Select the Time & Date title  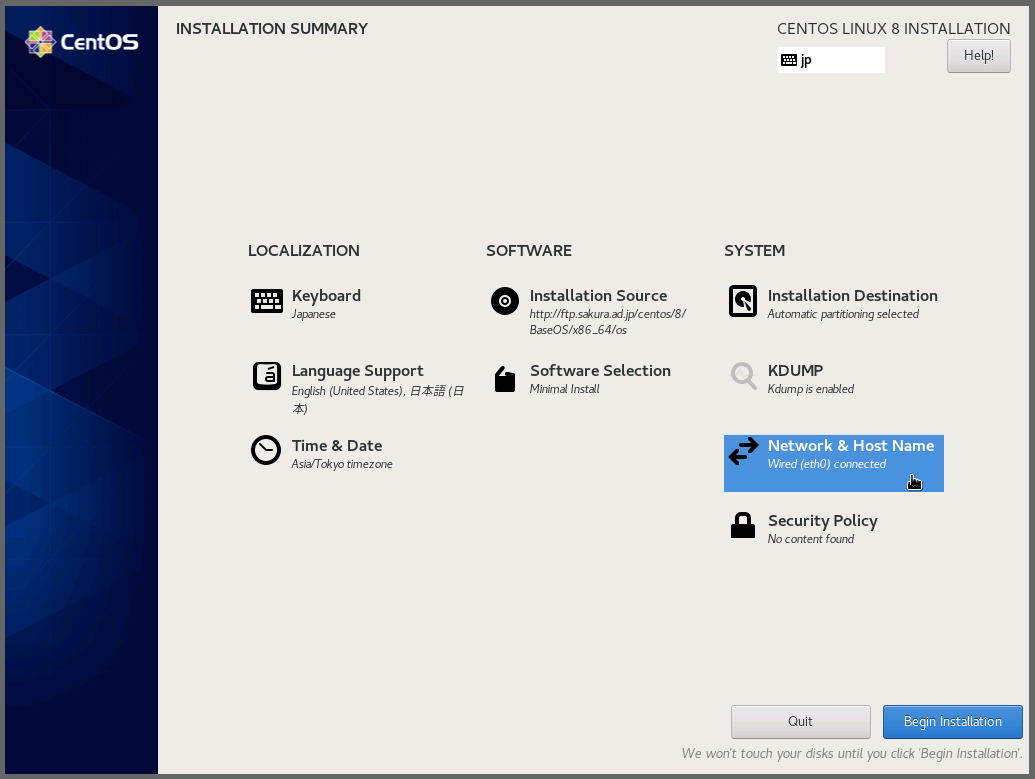coord(337,446)
